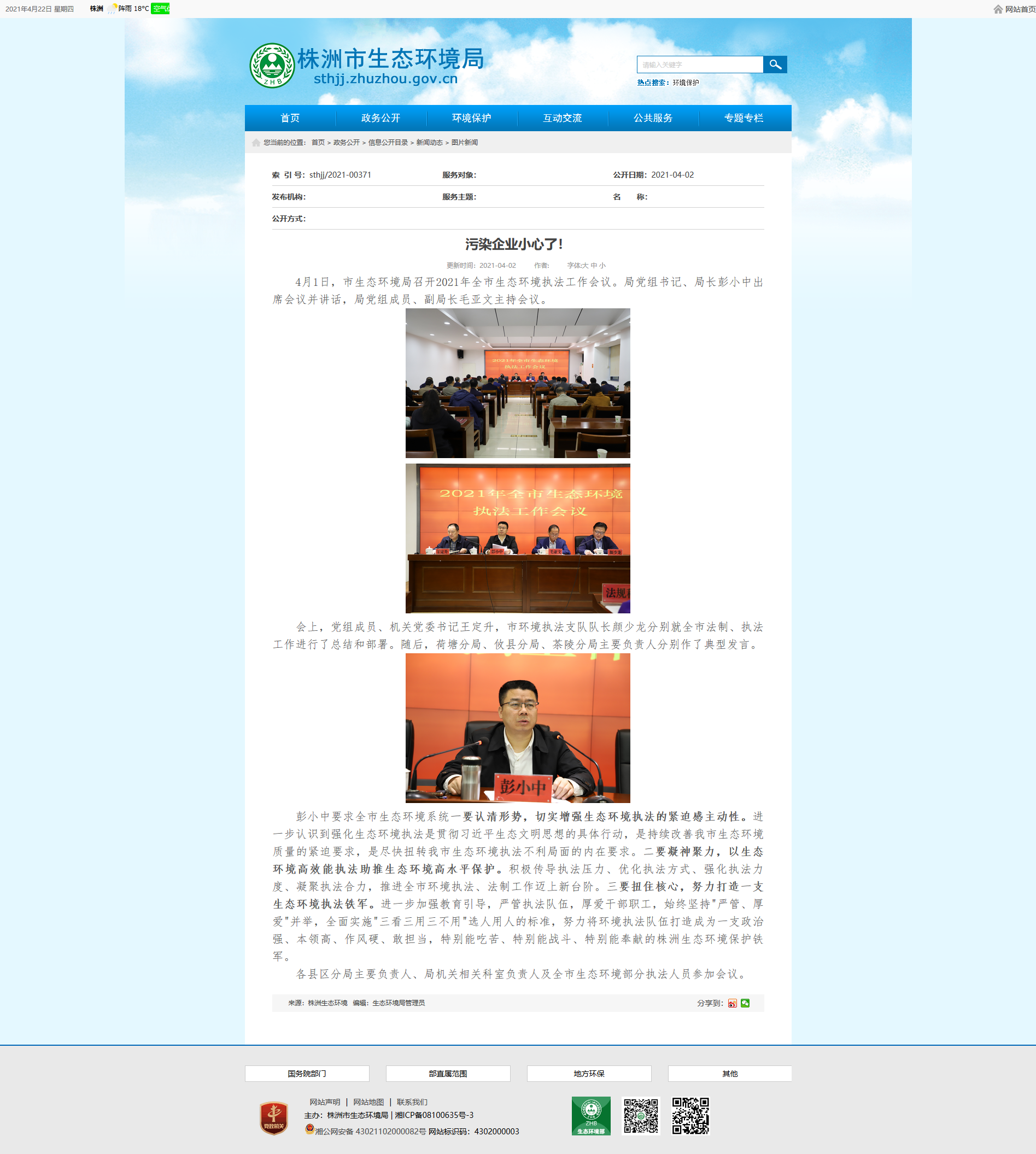Viewport: 1036px width, 1154px height.
Task: Set font size to 小
Action: [x=602, y=266]
